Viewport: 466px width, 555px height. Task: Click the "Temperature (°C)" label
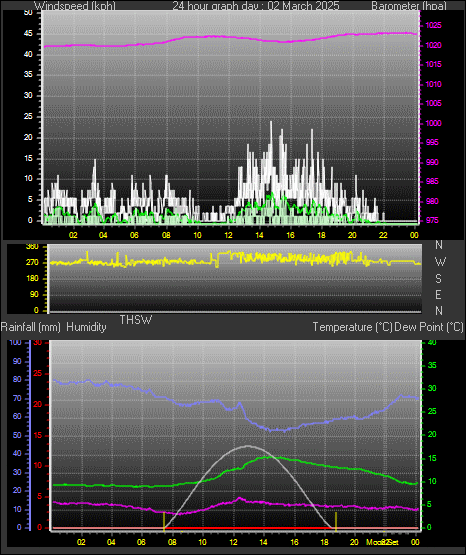click(x=352, y=327)
